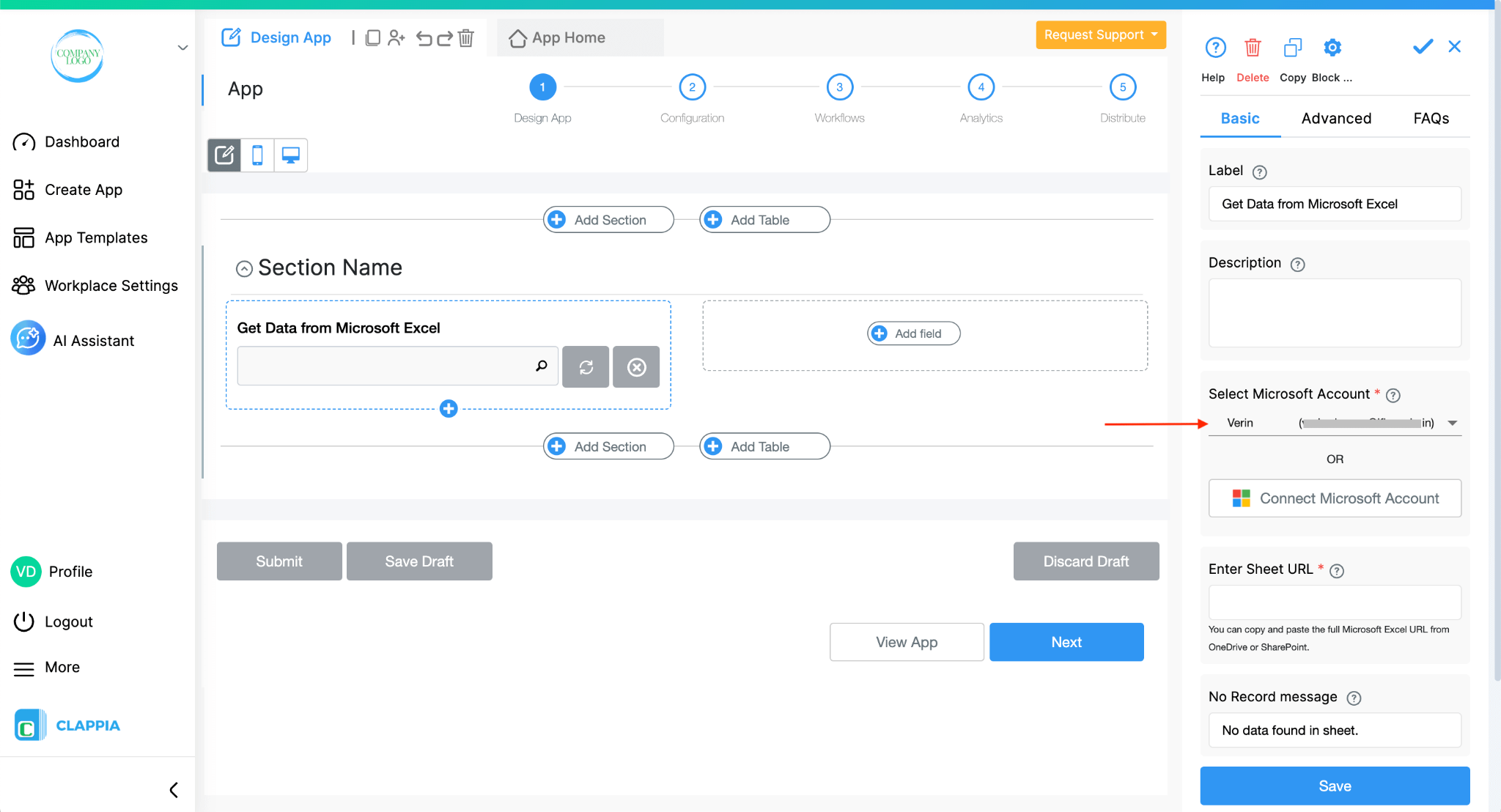Viewport: 1501px width, 812px height.
Task: Click Copy block icon in right panel
Action: click(1293, 48)
